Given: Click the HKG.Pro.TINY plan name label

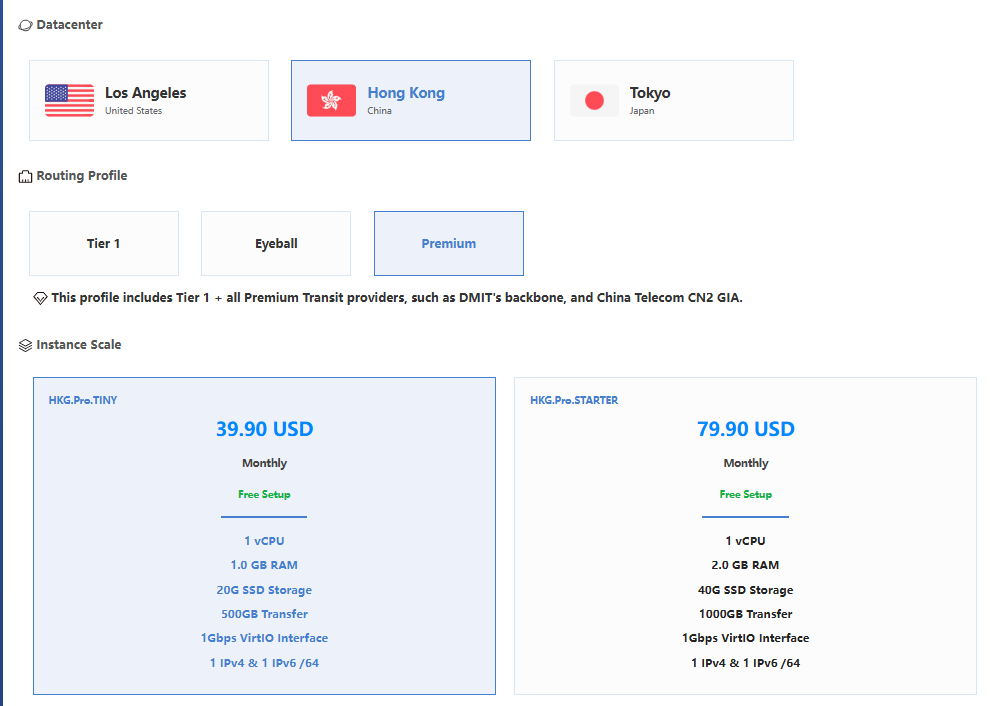Looking at the screenshot, I should (x=83, y=400).
